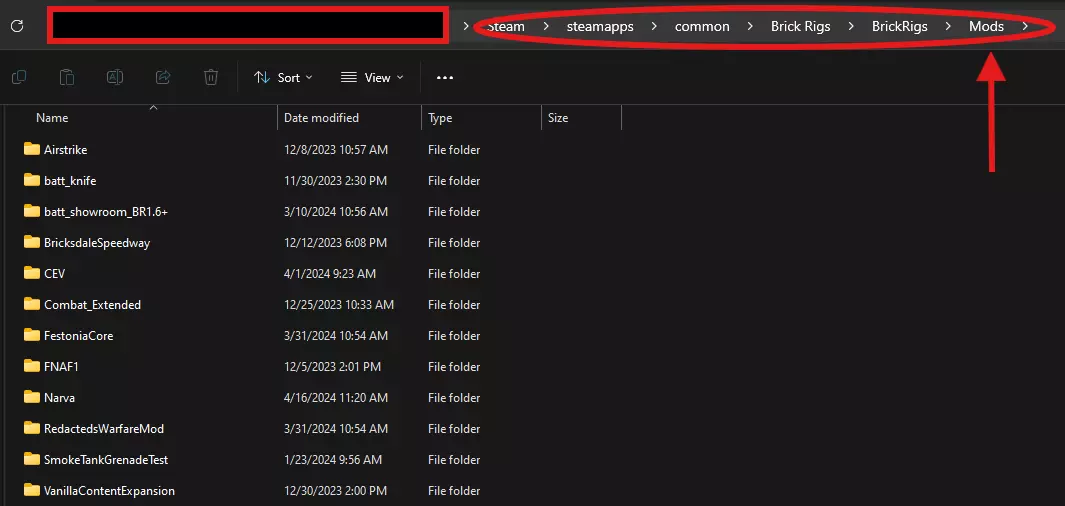This screenshot has width=1065, height=506.
Task: Click the RedactedsWarfareMod folder icon
Action: (x=31, y=428)
